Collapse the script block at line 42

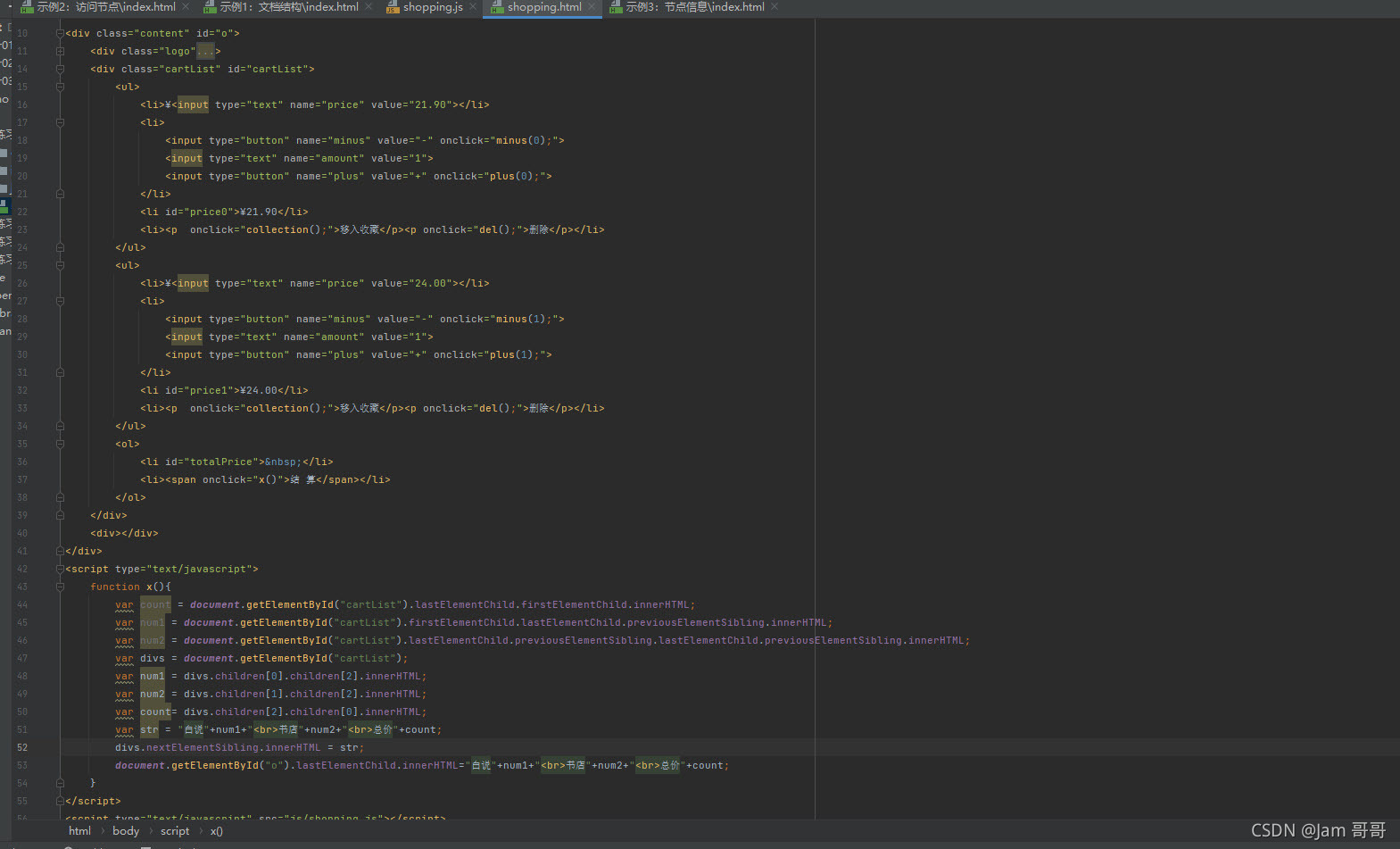[x=60, y=569]
